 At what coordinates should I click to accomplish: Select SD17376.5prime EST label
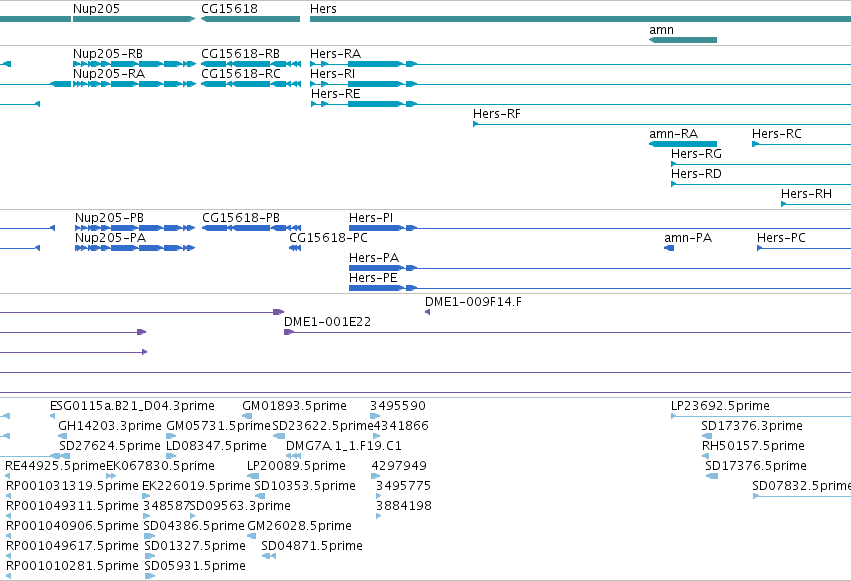[756, 466]
